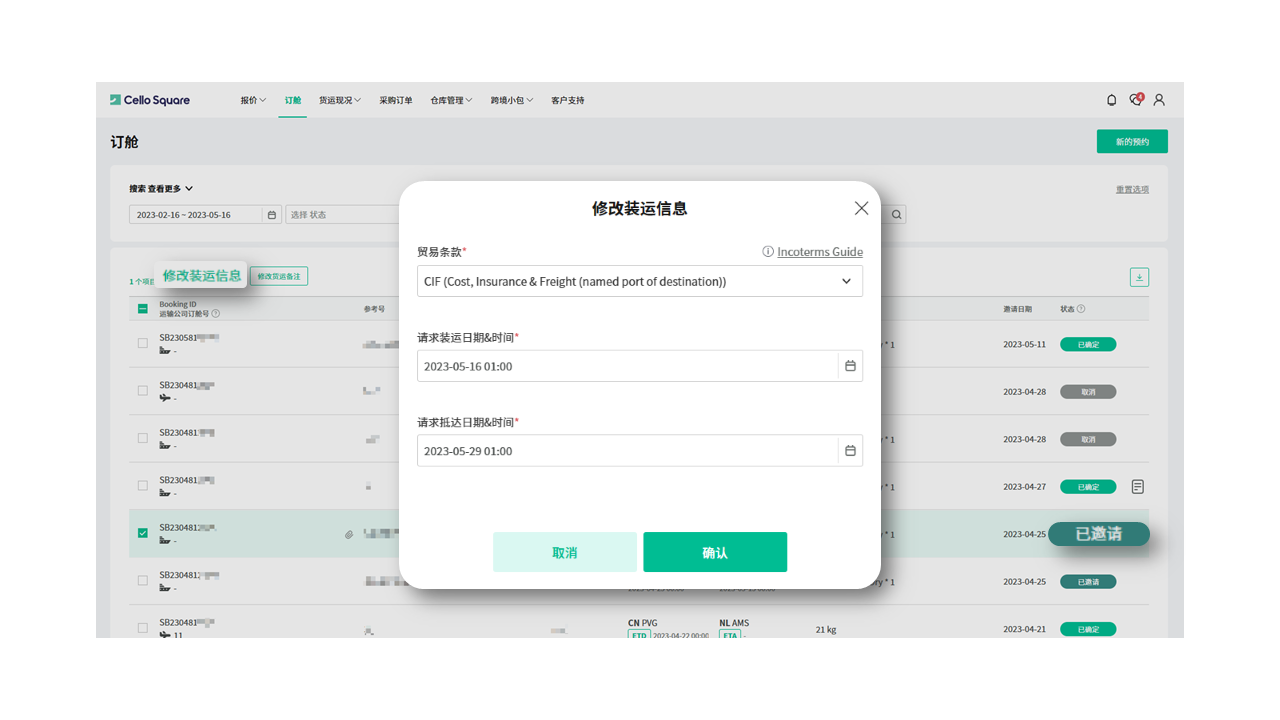Uncheck the highlighted booking row checkbox
1280x720 pixels.
click(142, 533)
